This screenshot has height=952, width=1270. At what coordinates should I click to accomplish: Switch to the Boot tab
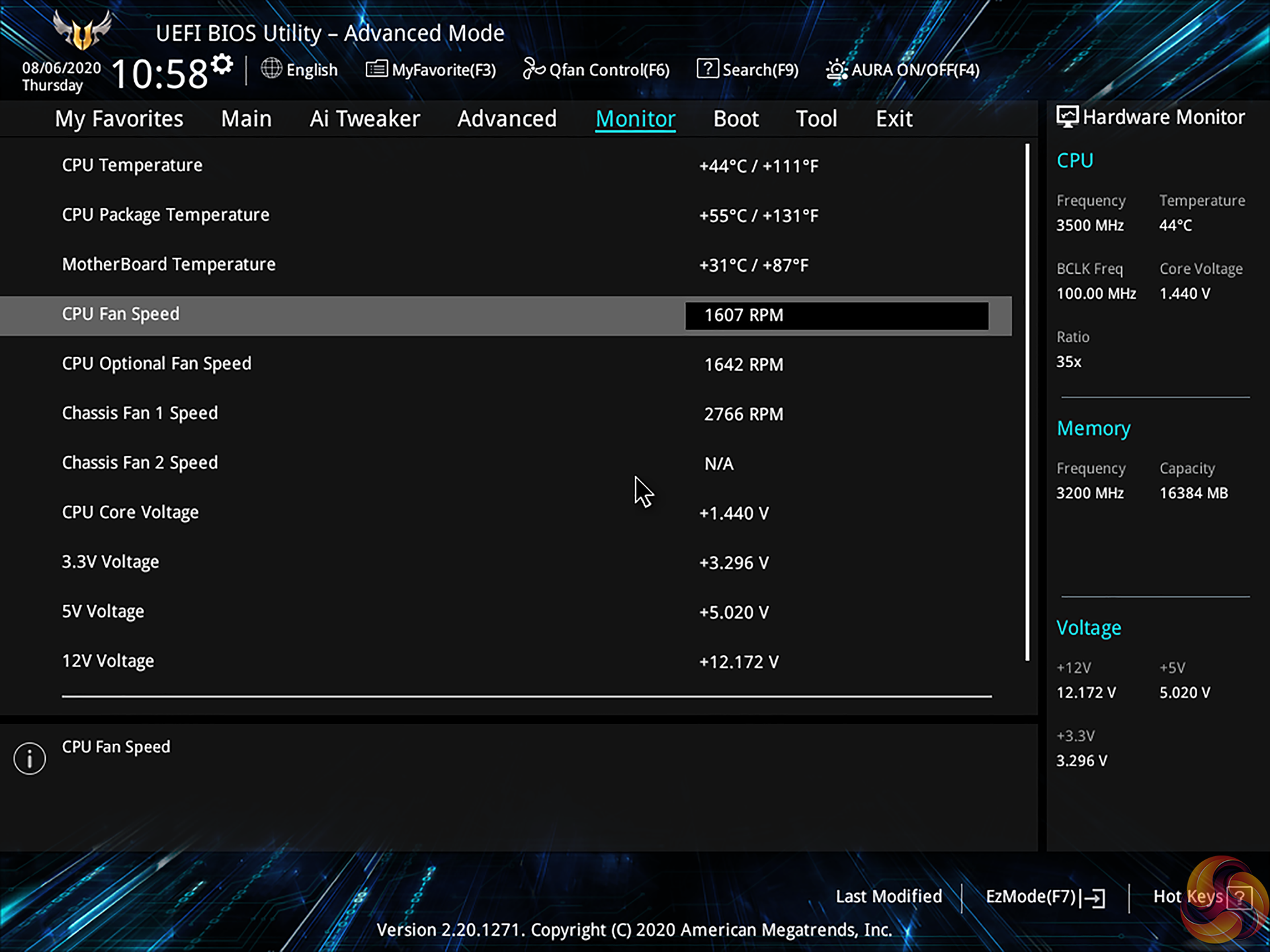(736, 119)
